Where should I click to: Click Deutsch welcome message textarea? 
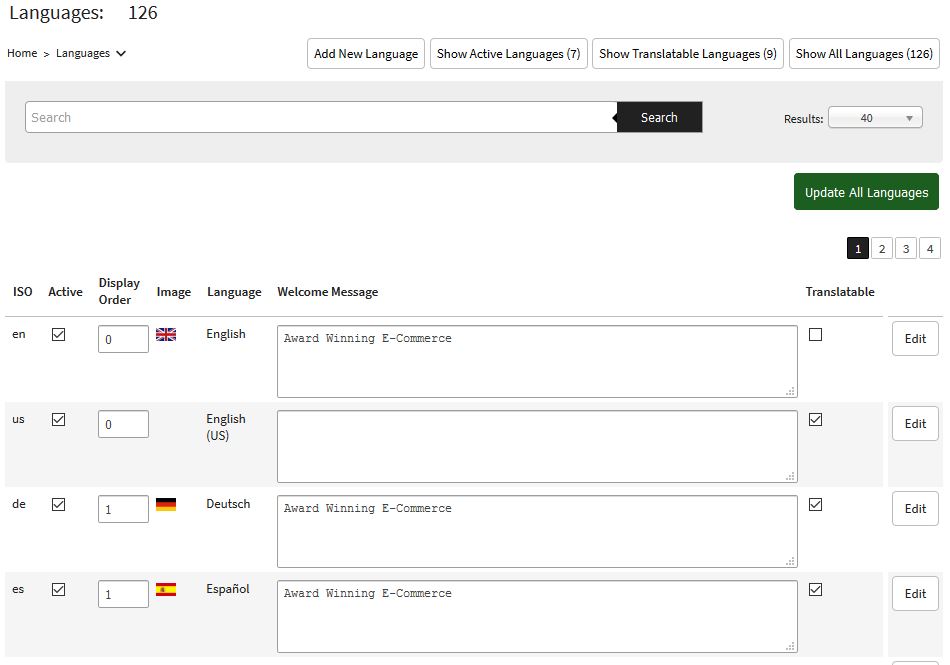537,532
